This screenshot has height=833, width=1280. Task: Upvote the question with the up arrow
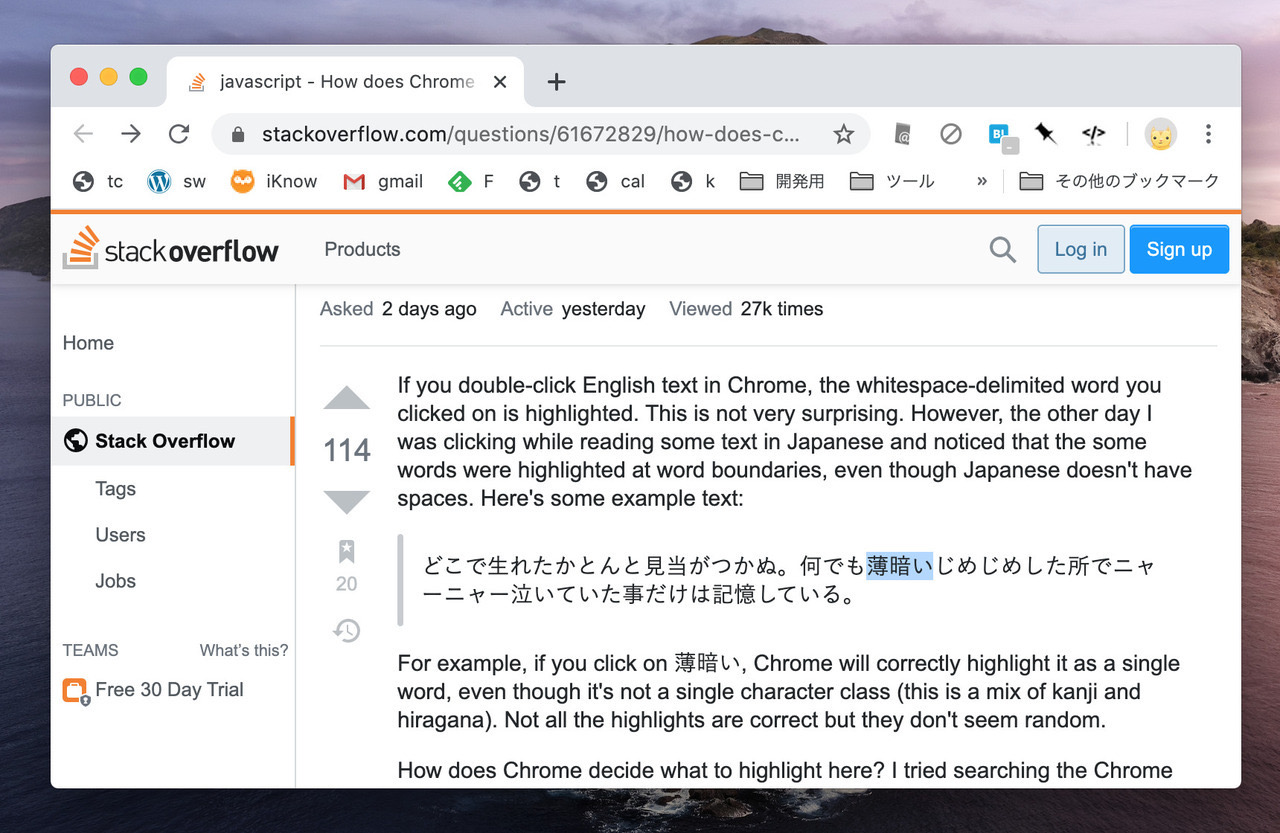[347, 398]
